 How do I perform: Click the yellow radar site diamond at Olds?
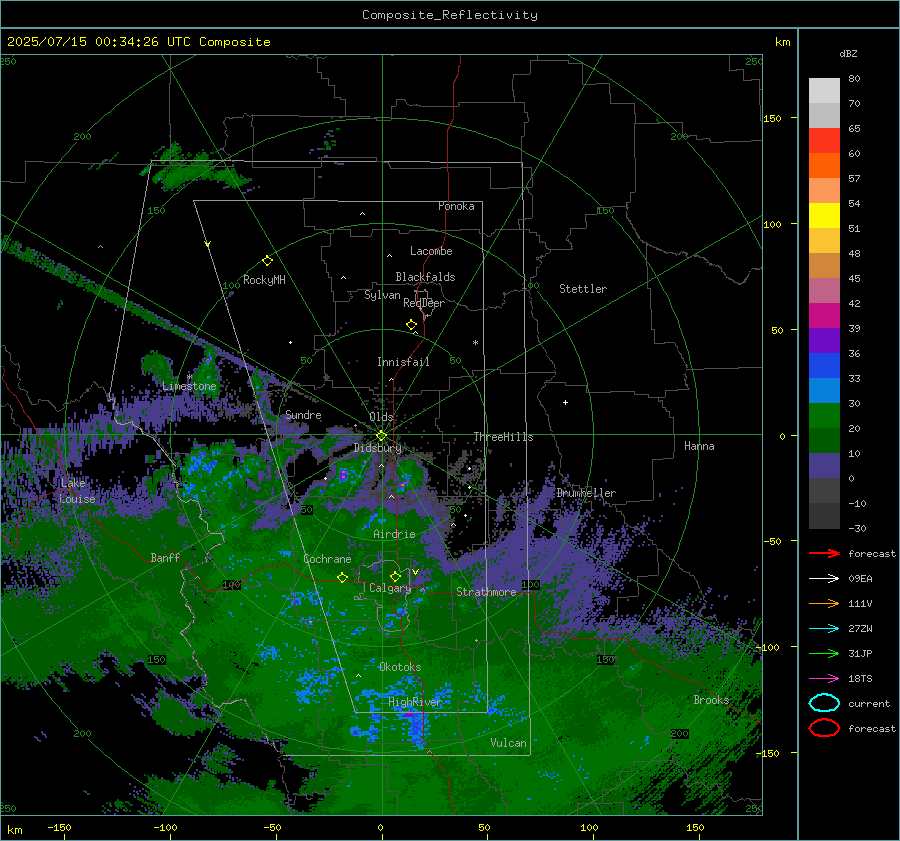[x=381, y=436]
